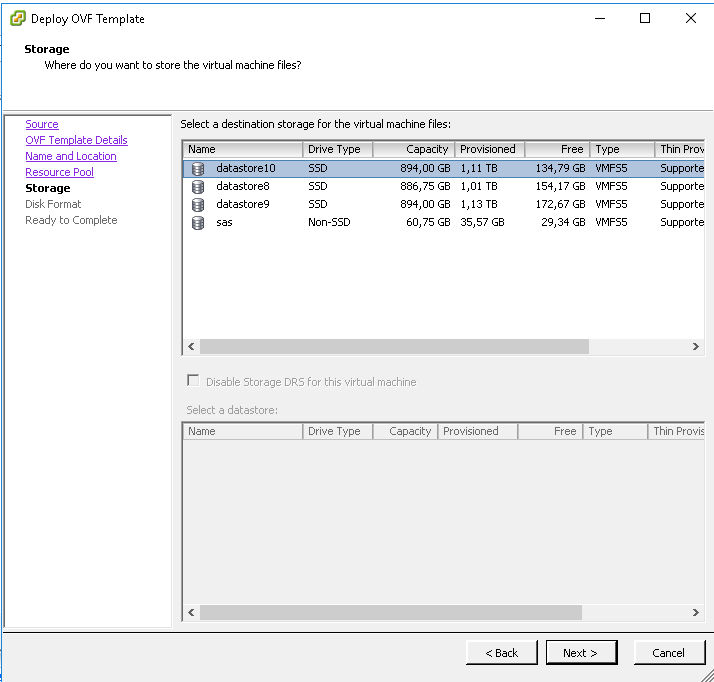This screenshot has width=714, height=682.
Task: Sort upper table by Free header
Action: [x=557, y=149]
